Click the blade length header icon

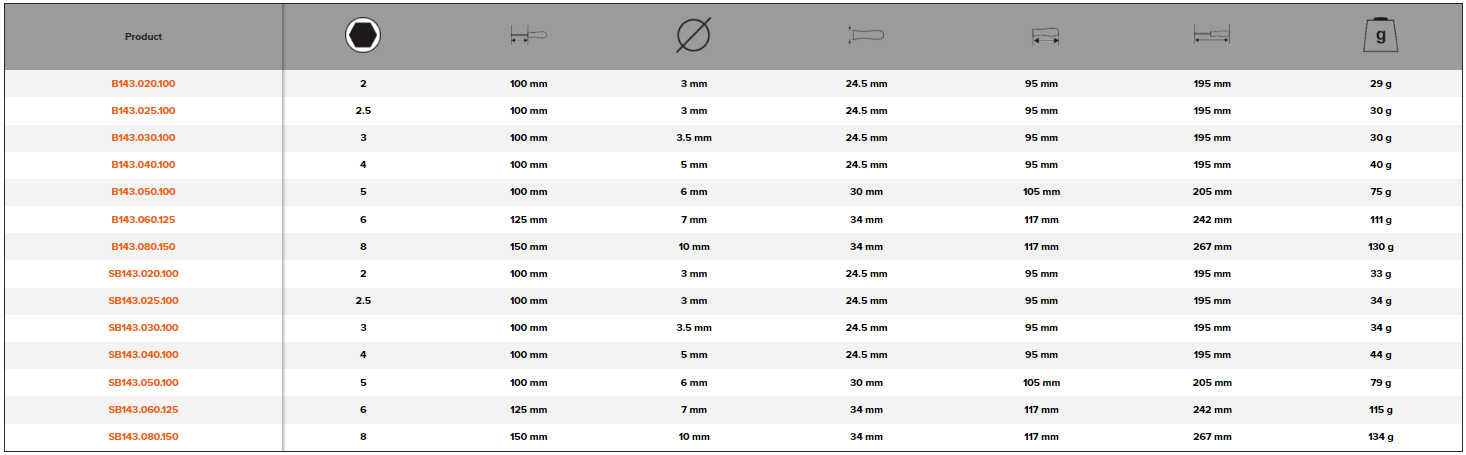click(x=528, y=37)
